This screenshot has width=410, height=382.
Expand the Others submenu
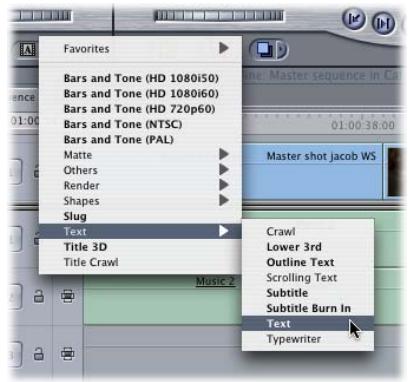coord(140,170)
